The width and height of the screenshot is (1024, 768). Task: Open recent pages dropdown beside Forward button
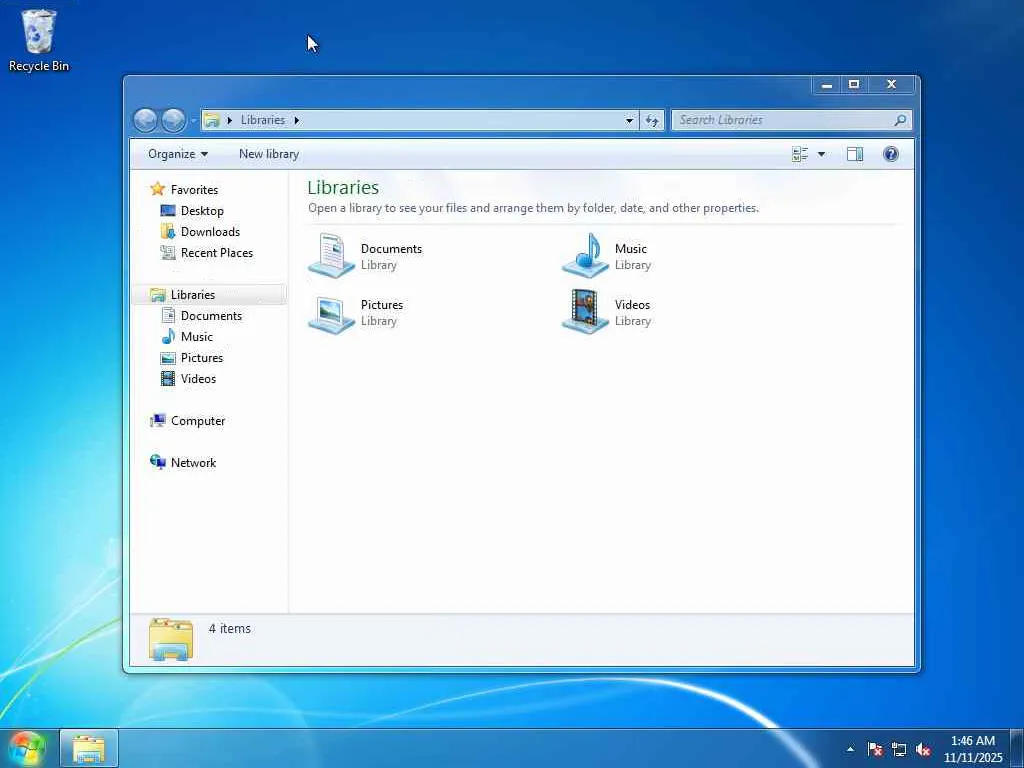(x=193, y=121)
